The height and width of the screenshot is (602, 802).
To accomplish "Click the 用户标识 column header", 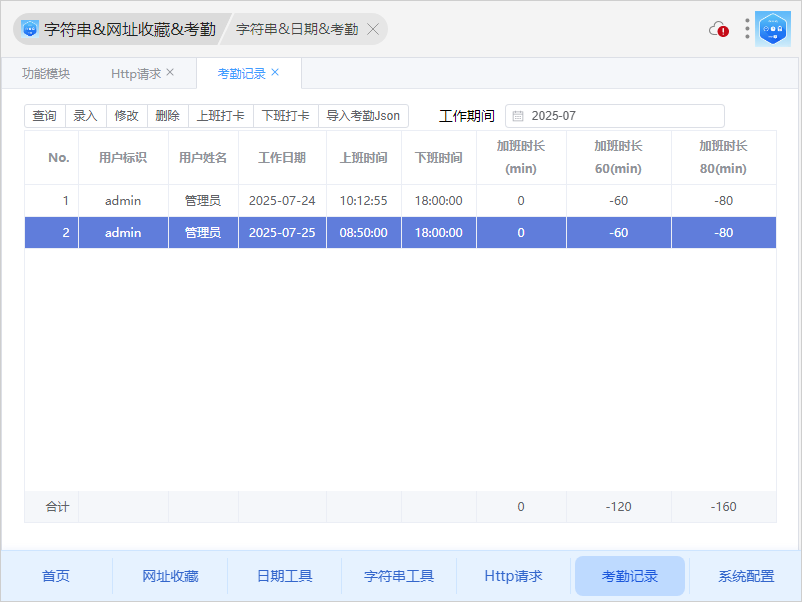I will pyautogui.click(x=123, y=158).
